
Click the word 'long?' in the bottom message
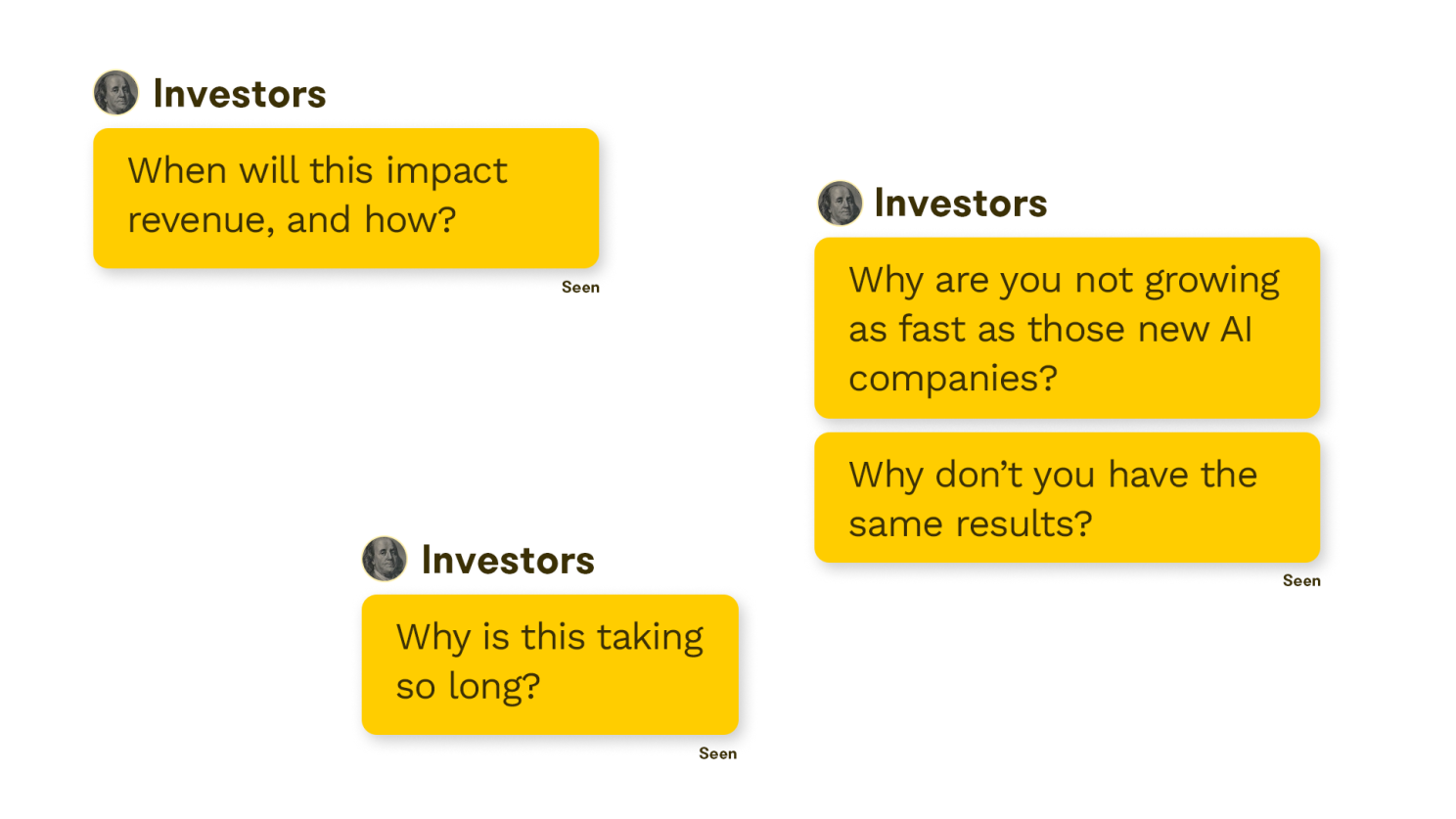[494, 687]
